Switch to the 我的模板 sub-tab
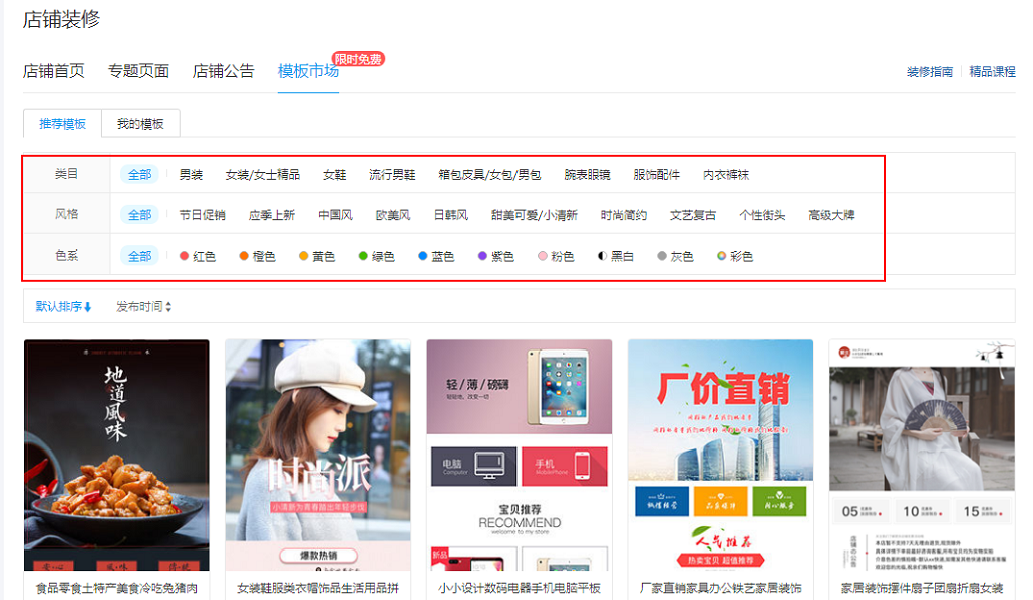This screenshot has width=1033, height=600. (140, 124)
